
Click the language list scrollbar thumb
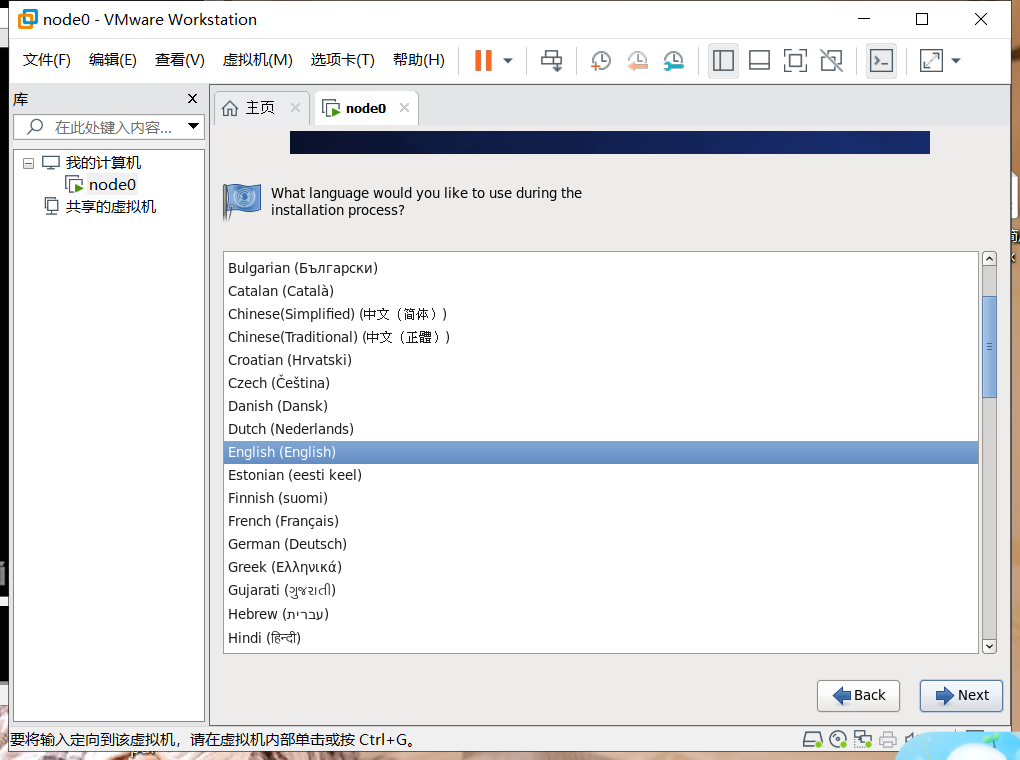(x=989, y=347)
